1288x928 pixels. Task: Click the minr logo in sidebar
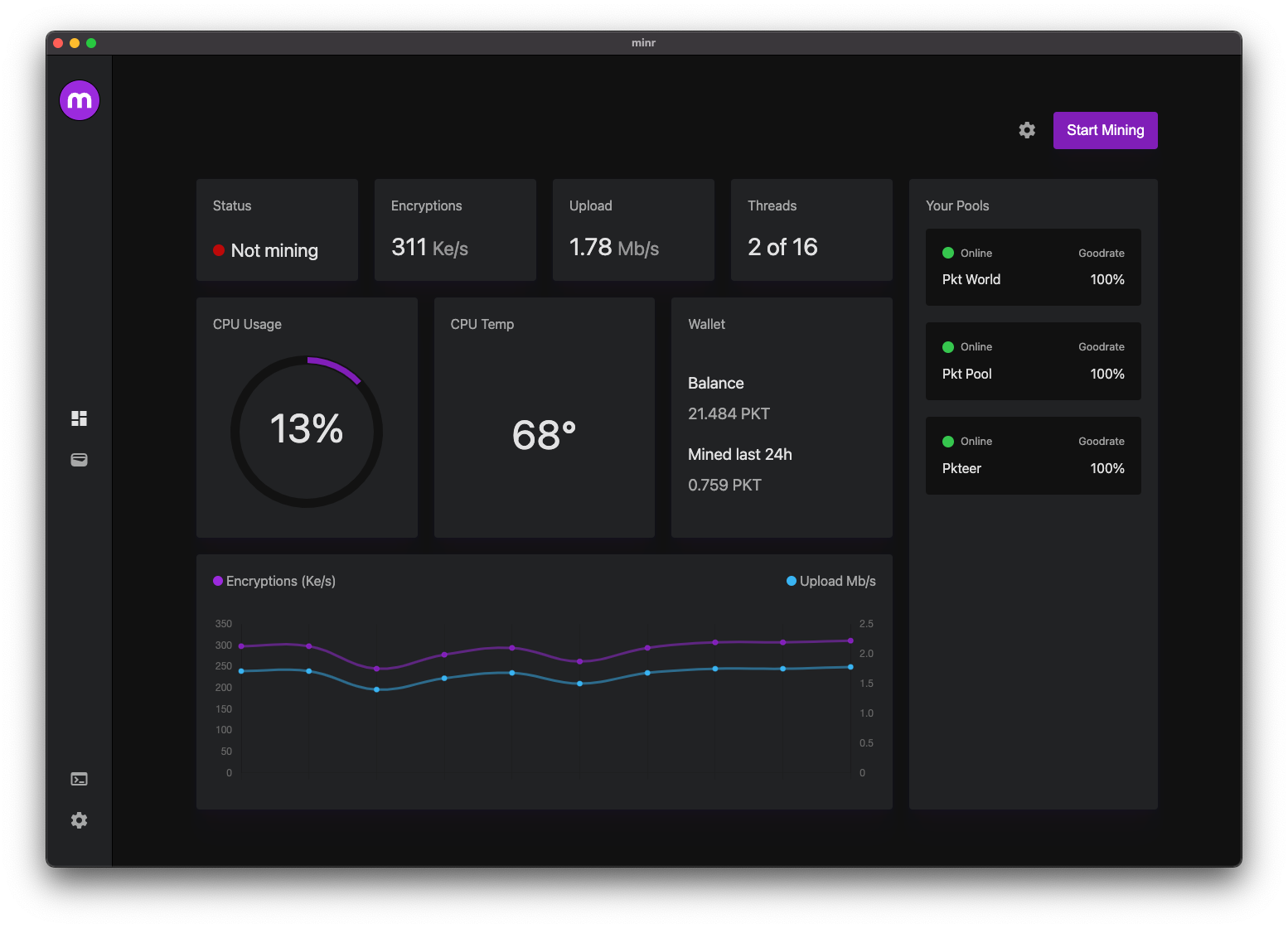(80, 100)
